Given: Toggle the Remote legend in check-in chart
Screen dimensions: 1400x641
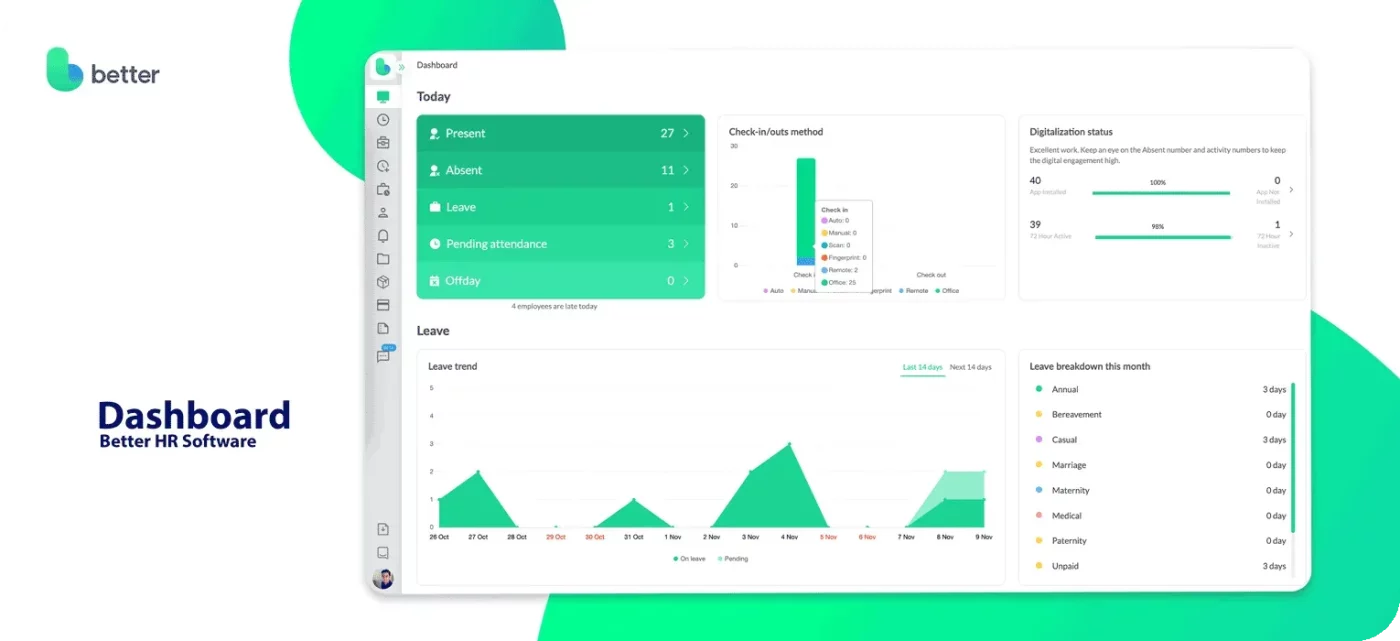Looking at the screenshot, I should [914, 291].
